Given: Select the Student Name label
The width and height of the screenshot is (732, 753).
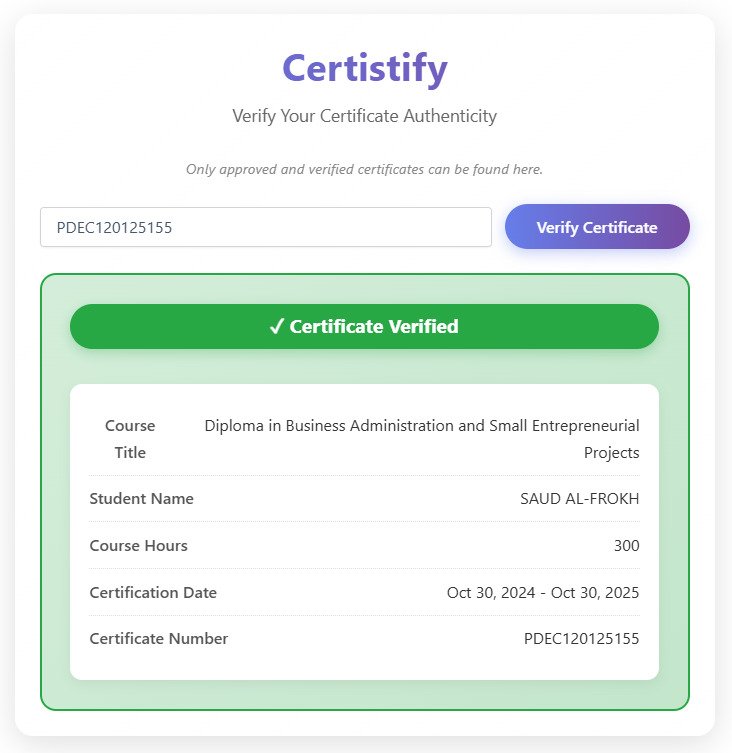Looking at the screenshot, I should click(x=141, y=498).
